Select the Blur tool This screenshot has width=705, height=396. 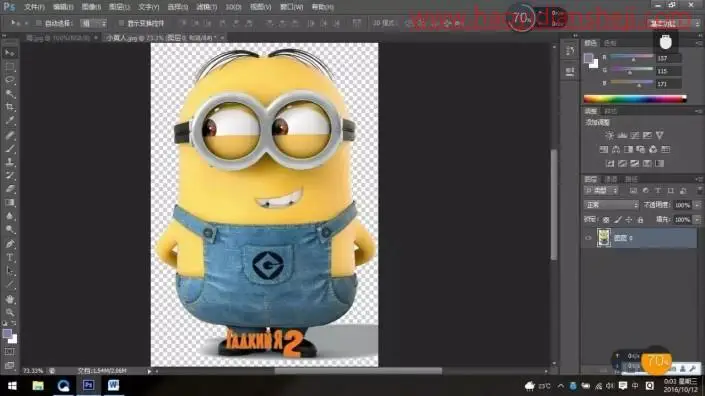pos(9,216)
